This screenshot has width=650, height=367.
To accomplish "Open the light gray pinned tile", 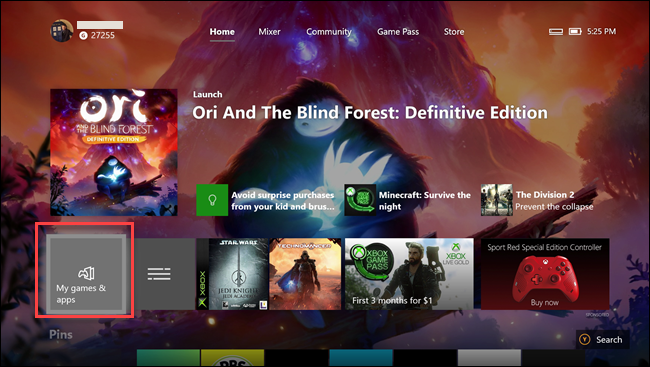I will pyautogui.click(x=489, y=358).
